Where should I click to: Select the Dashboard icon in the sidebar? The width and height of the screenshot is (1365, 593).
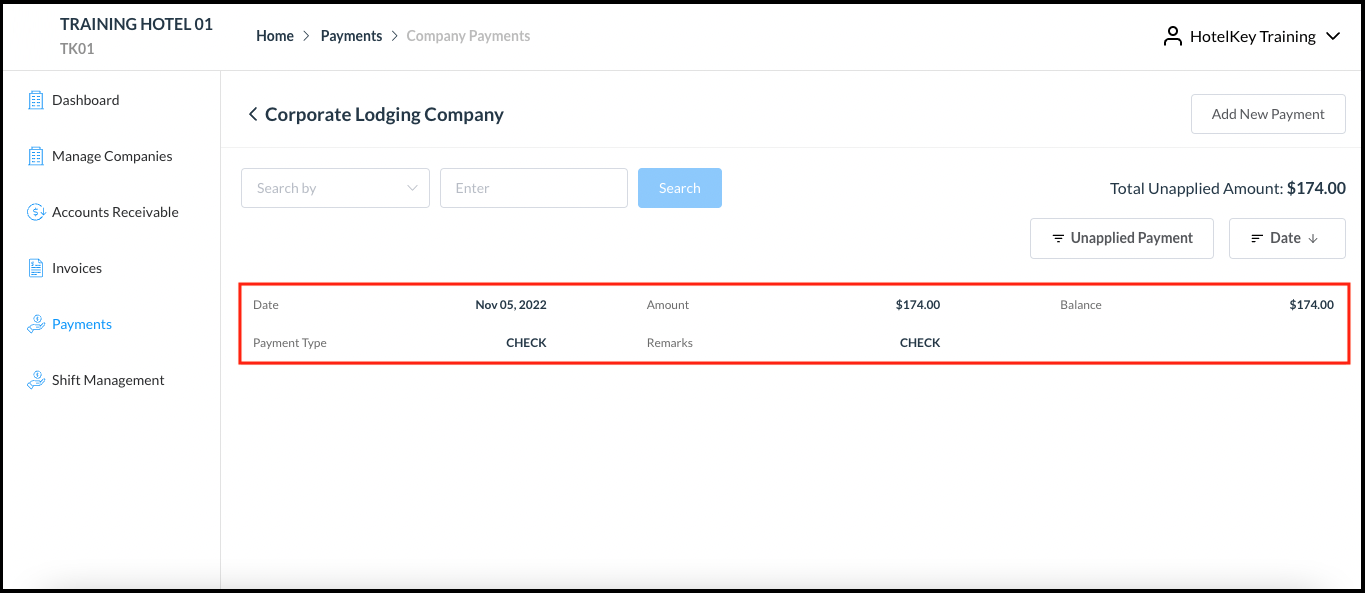(x=36, y=99)
